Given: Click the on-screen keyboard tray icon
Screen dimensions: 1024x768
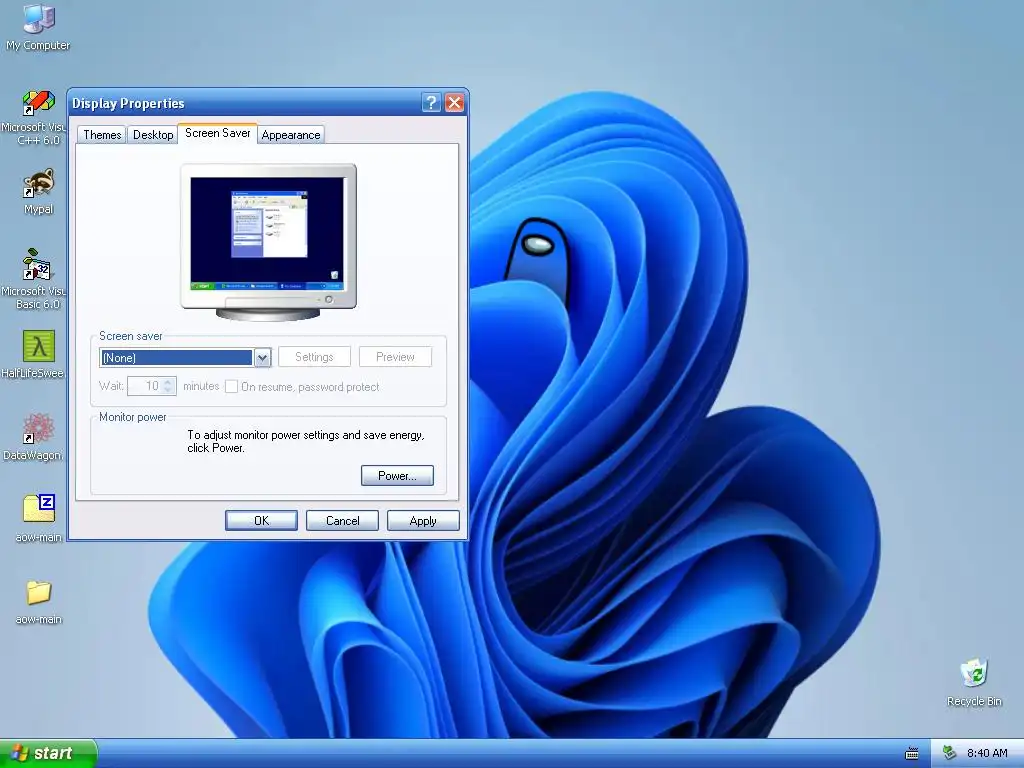Looking at the screenshot, I should click(x=912, y=754).
